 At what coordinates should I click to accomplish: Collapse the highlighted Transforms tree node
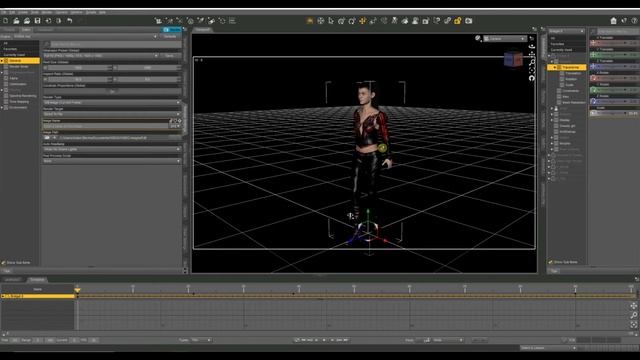point(555,67)
